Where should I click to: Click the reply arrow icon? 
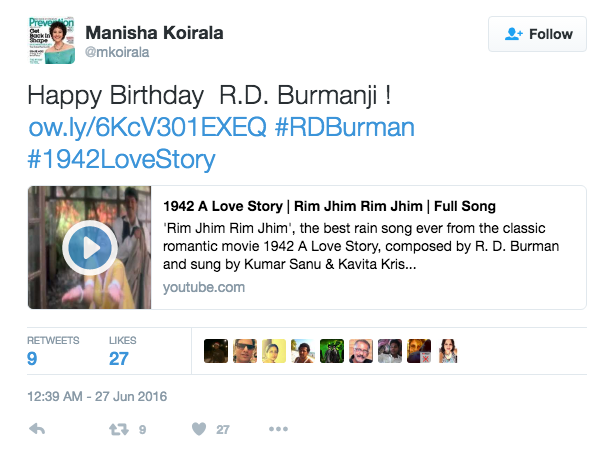point(37,430)
